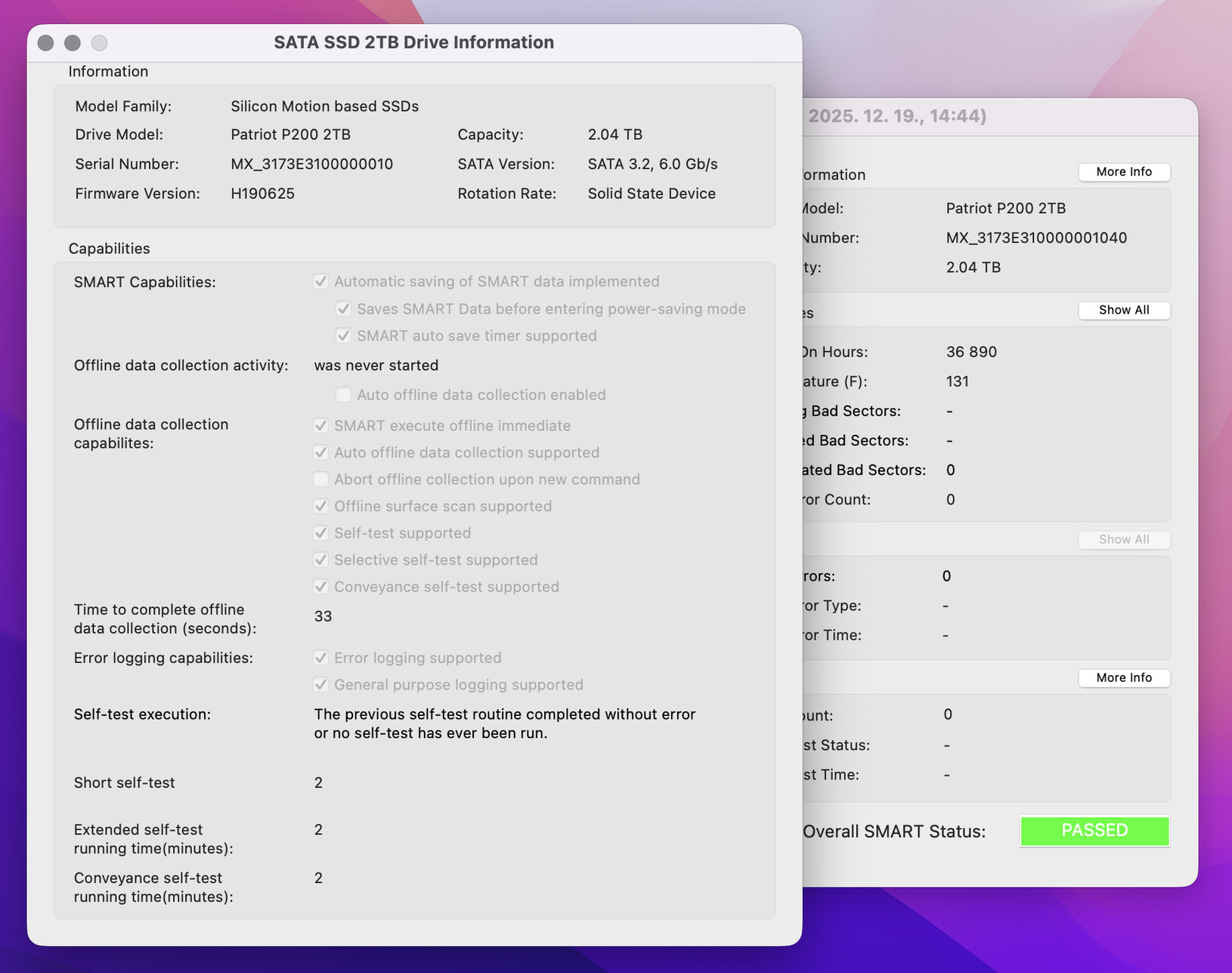Screen dimensions: 1232x973
Task: Click the Offline data collection activity label
Action: pos(181,365)
